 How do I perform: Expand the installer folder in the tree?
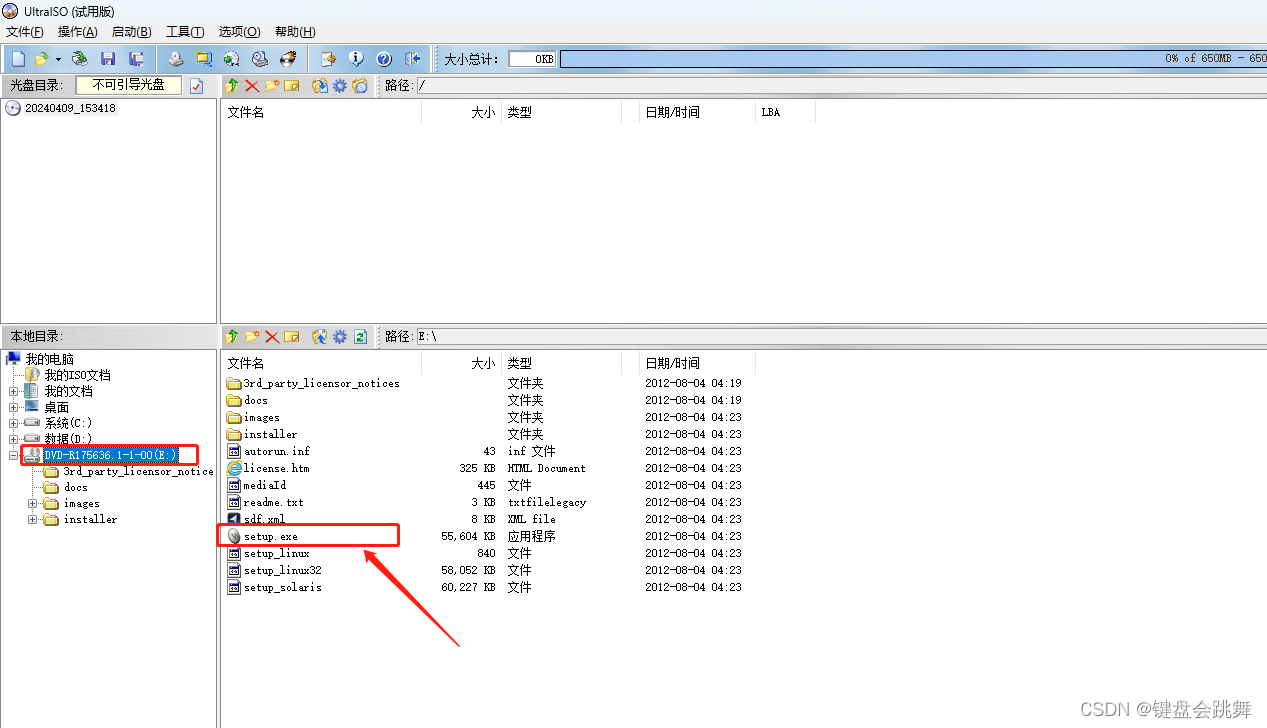click(33, 519)
